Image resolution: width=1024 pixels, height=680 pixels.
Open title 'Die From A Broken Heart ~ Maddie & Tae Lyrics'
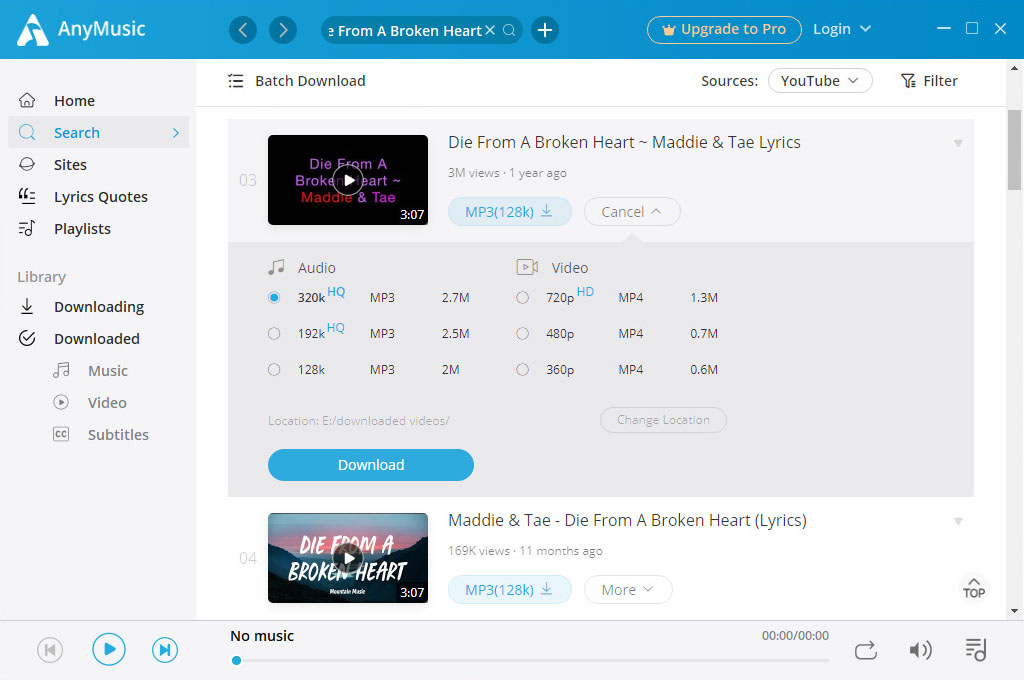tap(624, 142)
